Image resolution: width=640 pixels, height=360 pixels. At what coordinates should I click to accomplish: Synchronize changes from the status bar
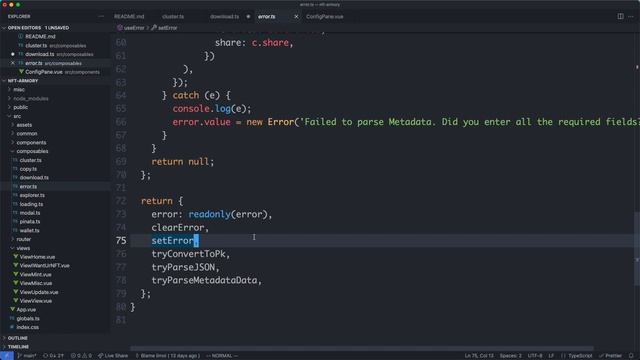click(x=53, y=356)
